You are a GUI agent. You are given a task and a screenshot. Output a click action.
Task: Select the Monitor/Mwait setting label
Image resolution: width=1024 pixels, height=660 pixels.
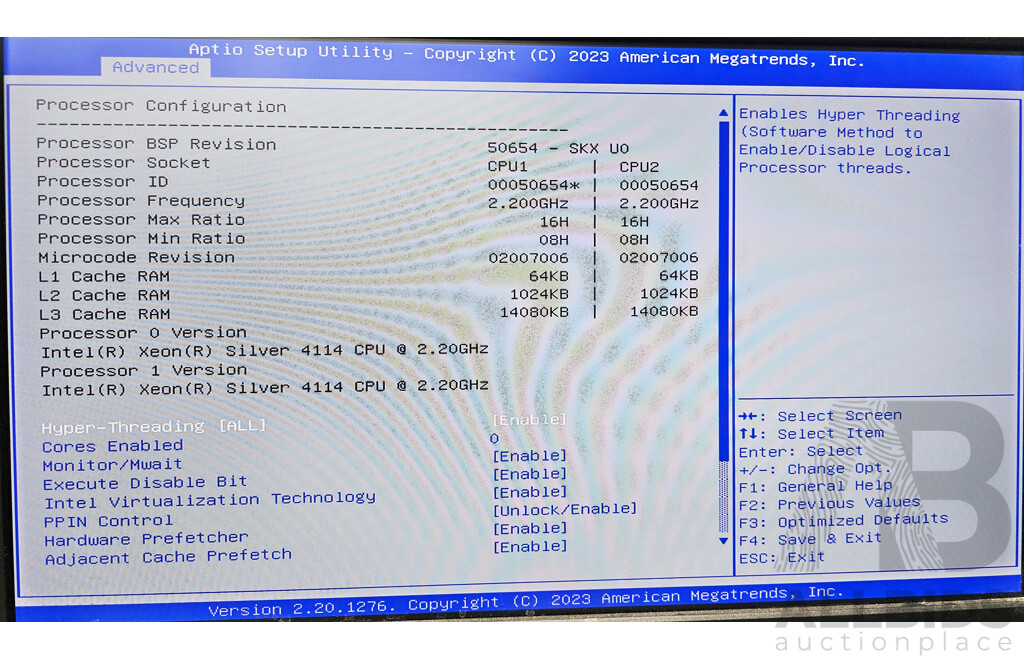(x=112, y=464)
